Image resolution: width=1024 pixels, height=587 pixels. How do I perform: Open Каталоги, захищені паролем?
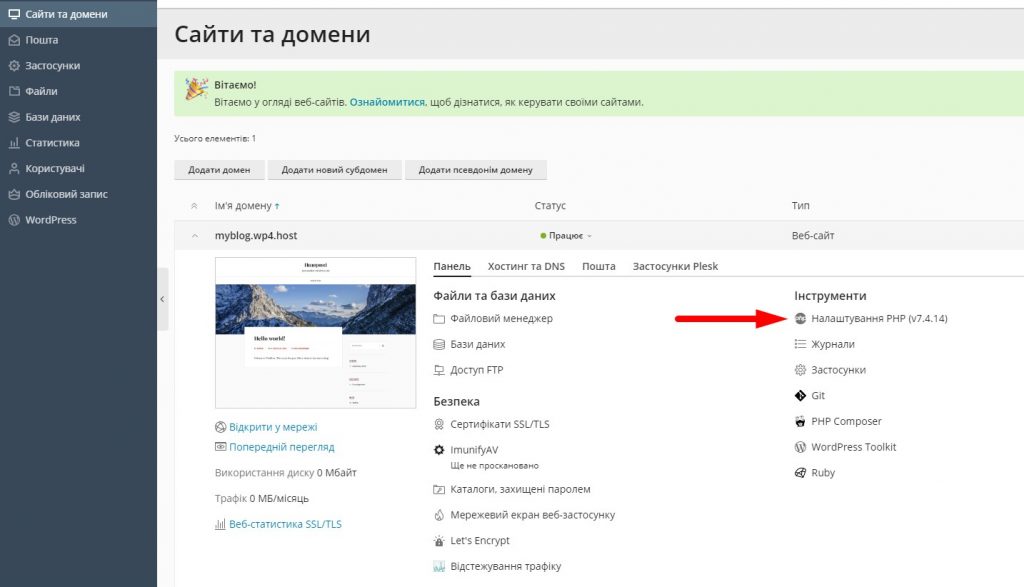pos(520,489)
